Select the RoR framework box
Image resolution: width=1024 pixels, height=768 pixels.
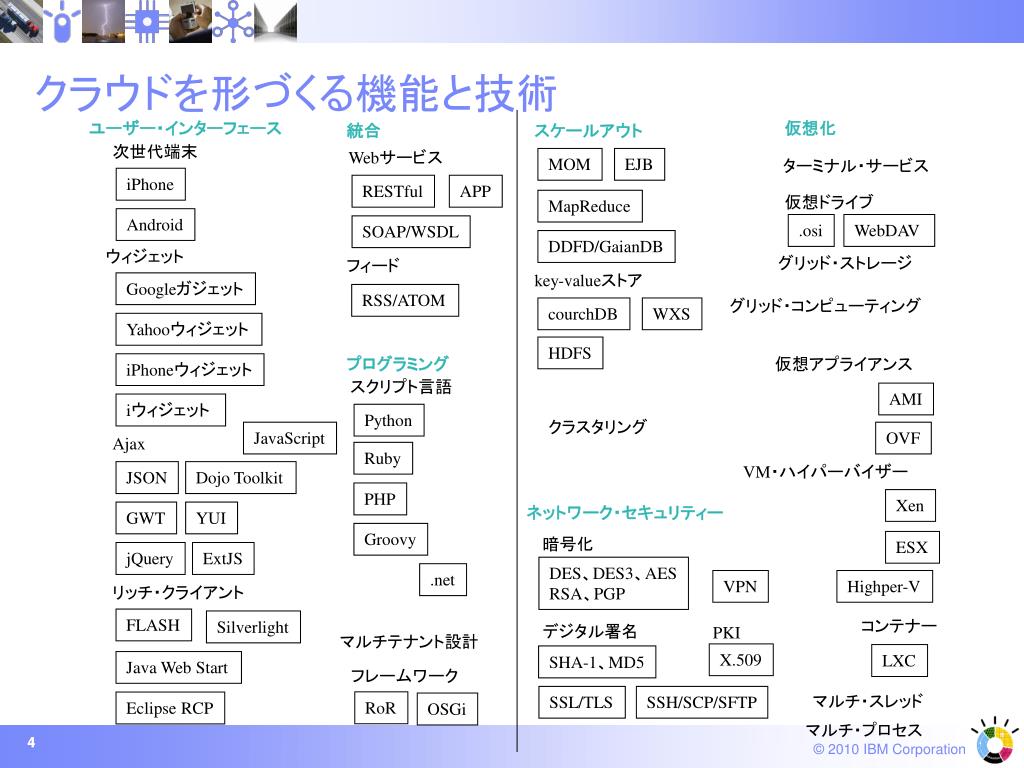(381, 708)
